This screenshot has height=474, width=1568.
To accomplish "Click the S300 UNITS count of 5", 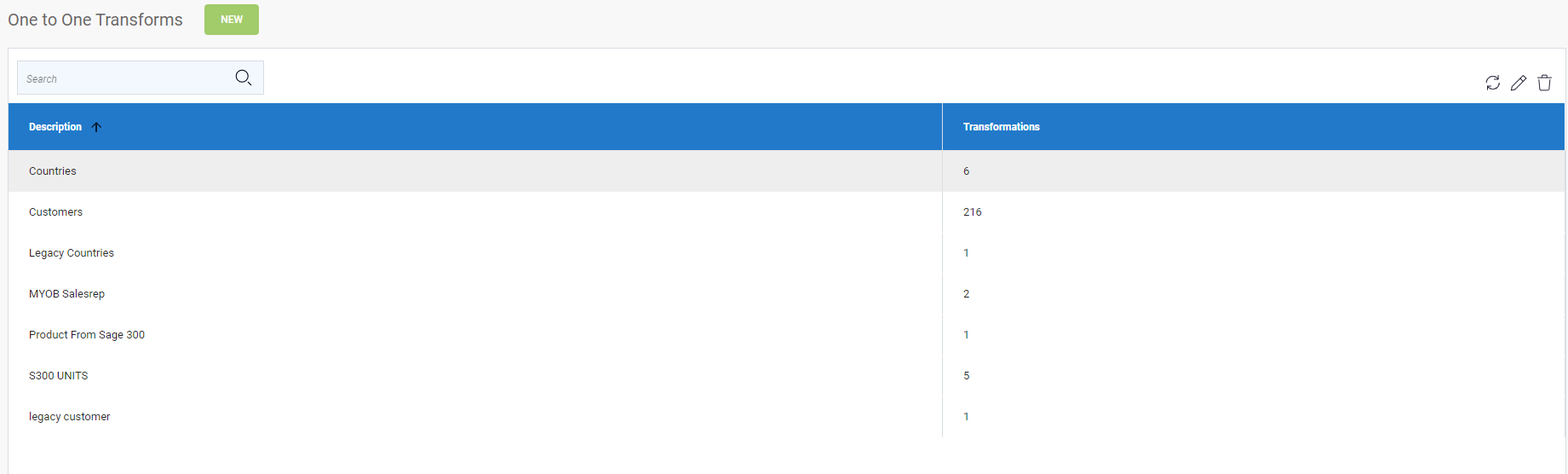I will 967,376.
